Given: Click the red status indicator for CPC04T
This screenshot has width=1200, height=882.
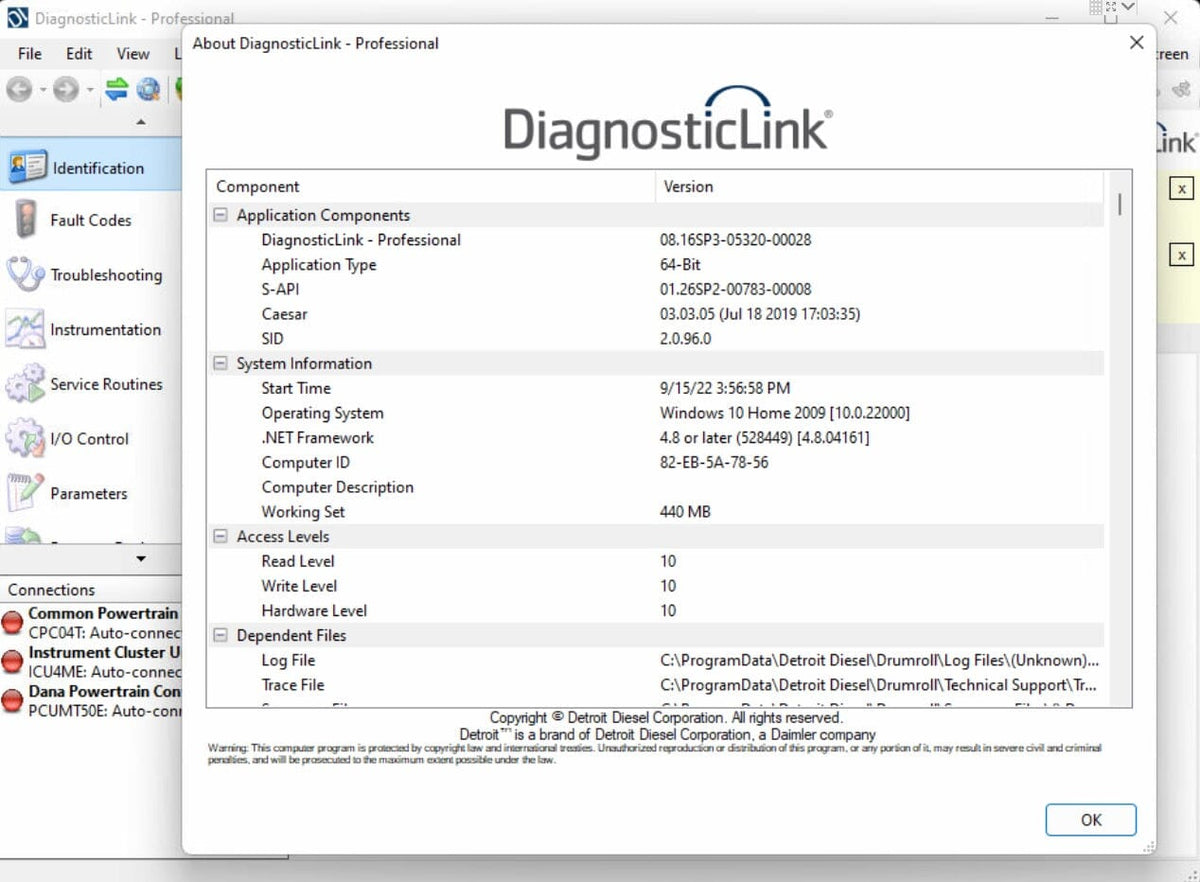Looking at the screenshot, I should 12,623.
